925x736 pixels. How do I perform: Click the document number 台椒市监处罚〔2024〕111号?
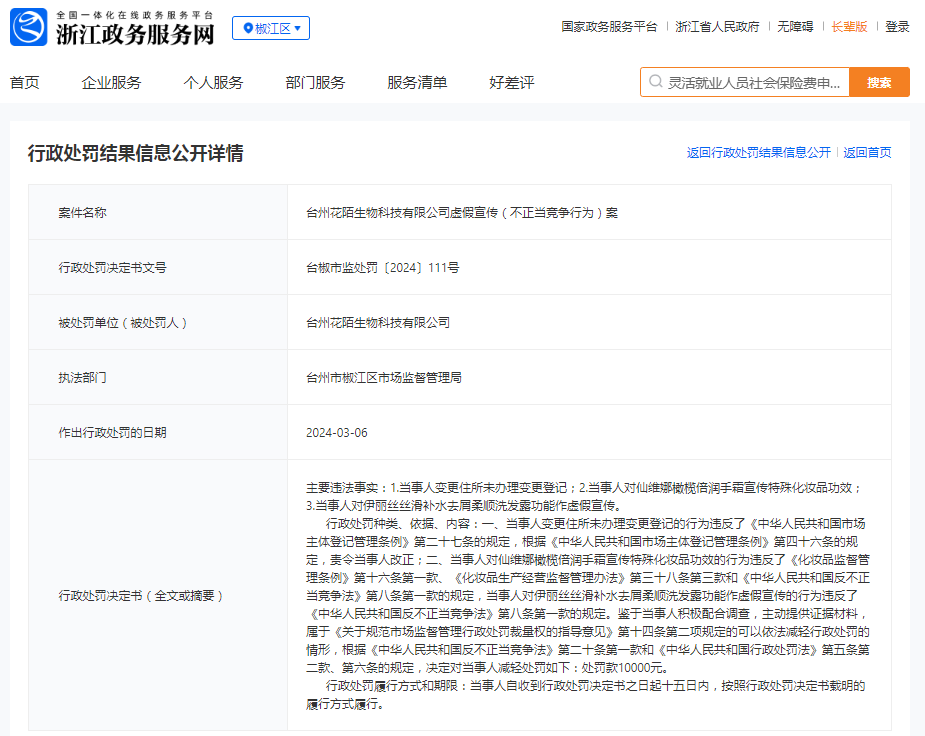383,268
